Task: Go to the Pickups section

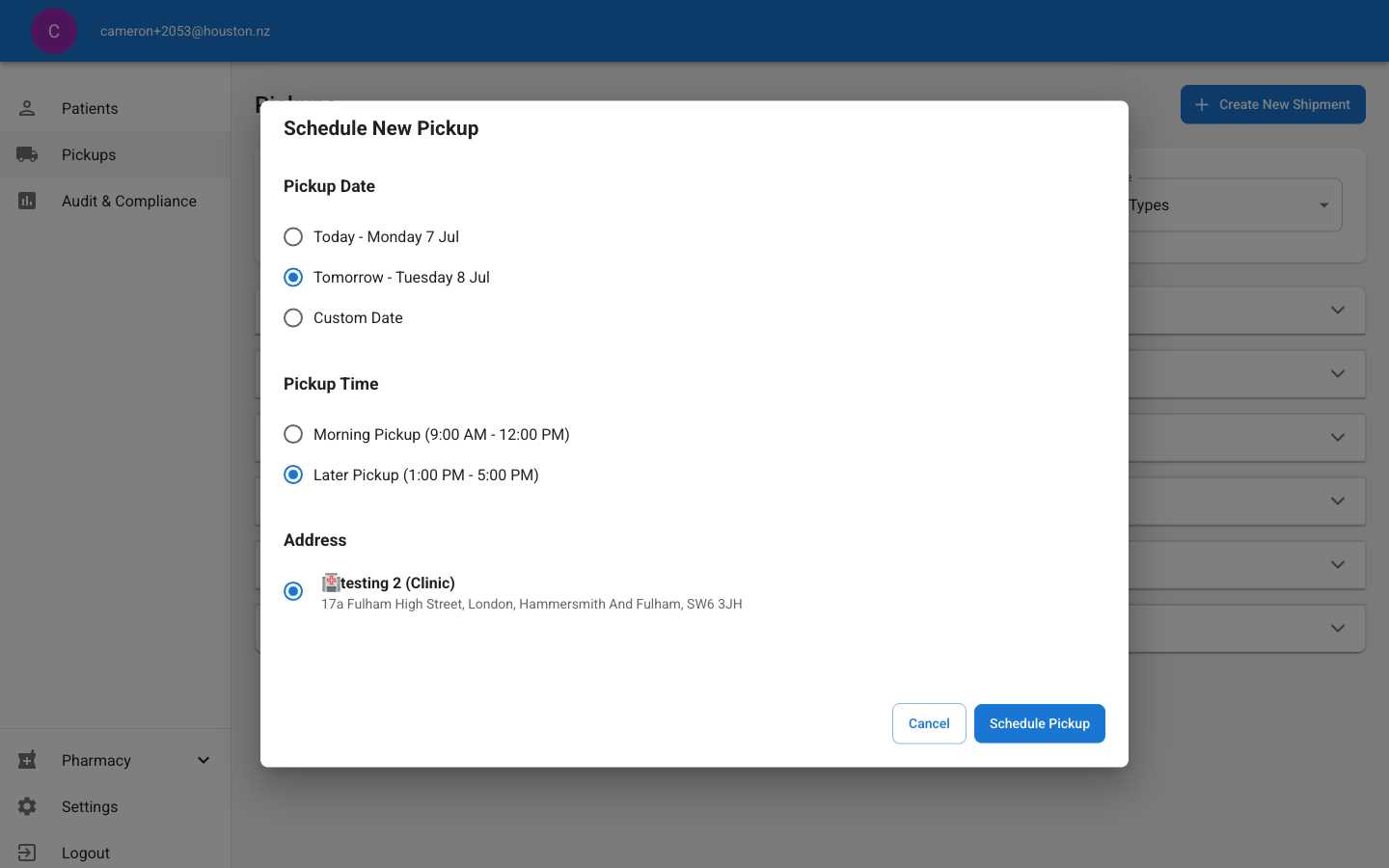Action: pos(115,154)
